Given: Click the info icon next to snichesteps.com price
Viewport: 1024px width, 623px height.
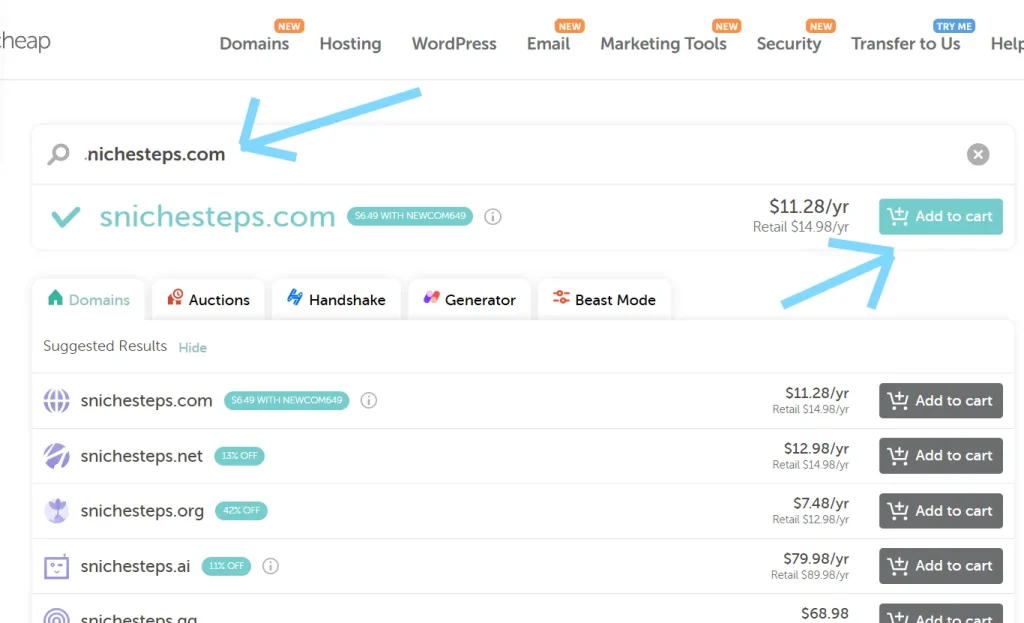Looking at the screenshot, I should pyautogui.click(x=492, y=216).
